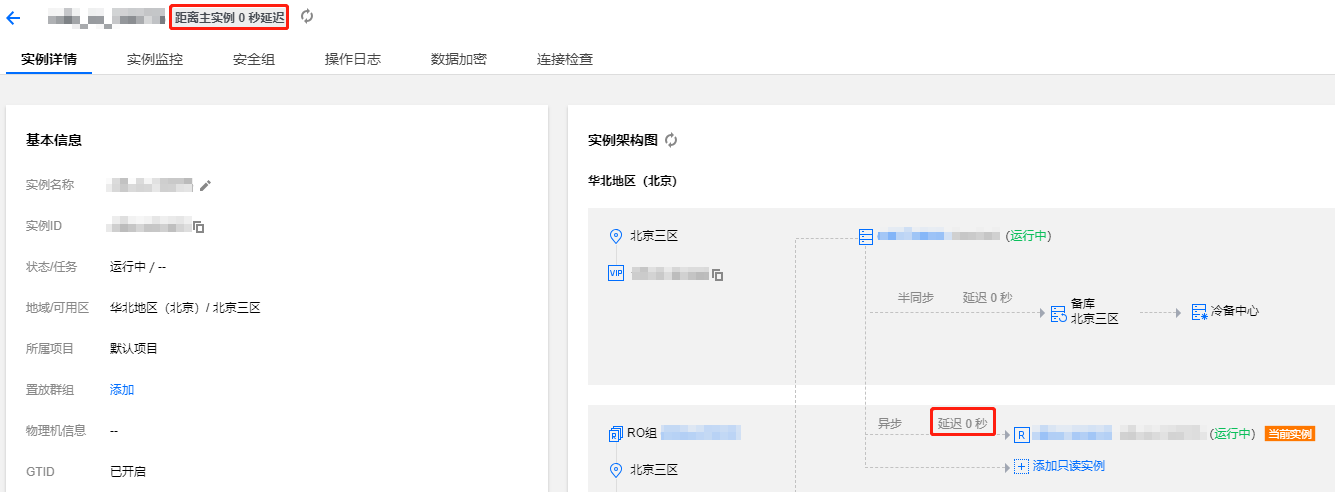
Task: Click the RO组 group icon
Action: coord(616,434)
